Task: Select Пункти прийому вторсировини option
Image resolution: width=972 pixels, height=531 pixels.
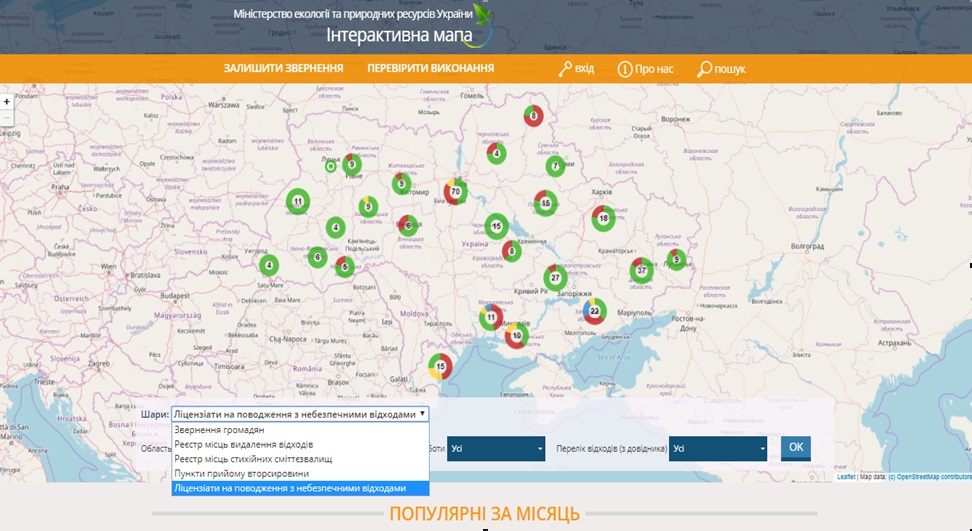Action: (x=241, y=473)
